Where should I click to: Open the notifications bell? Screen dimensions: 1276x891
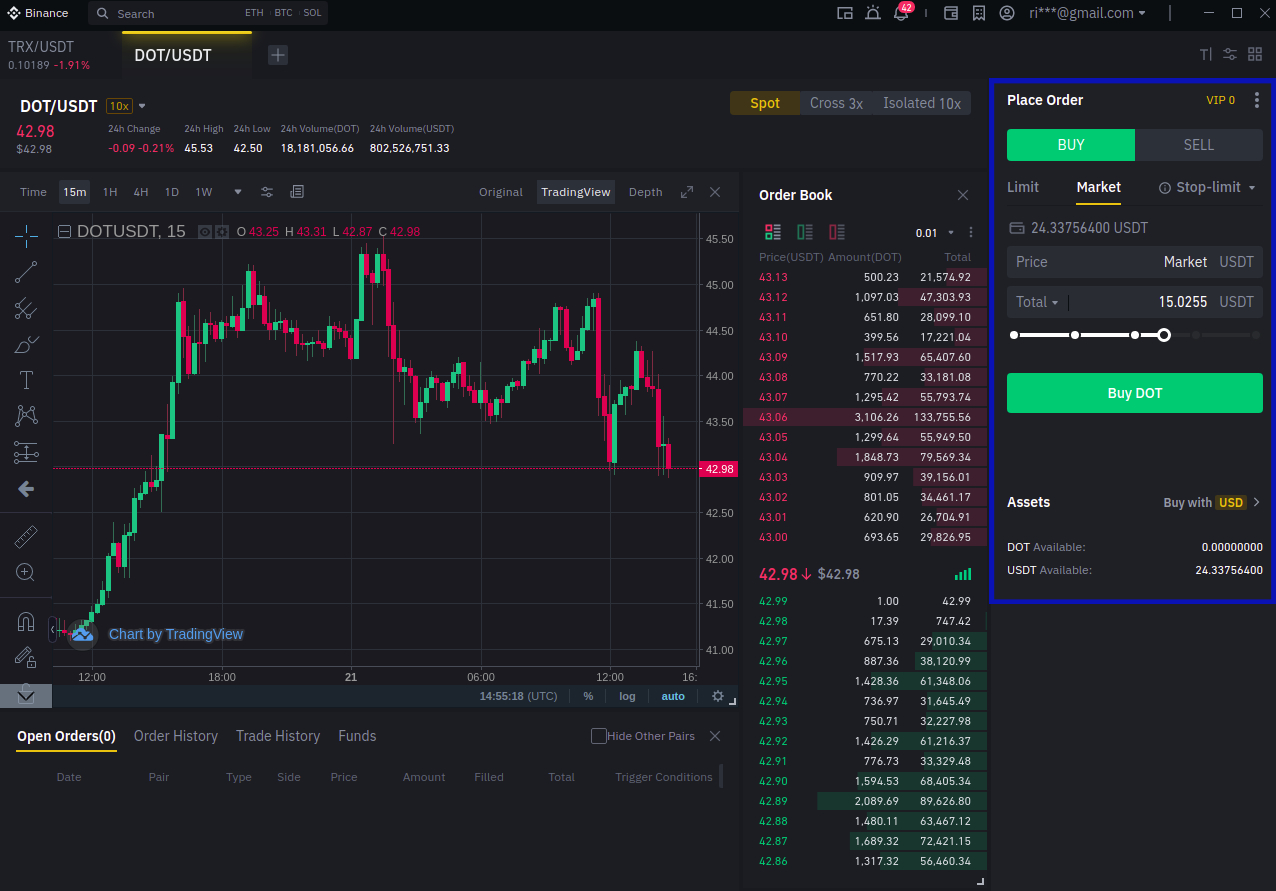(901, 14)
